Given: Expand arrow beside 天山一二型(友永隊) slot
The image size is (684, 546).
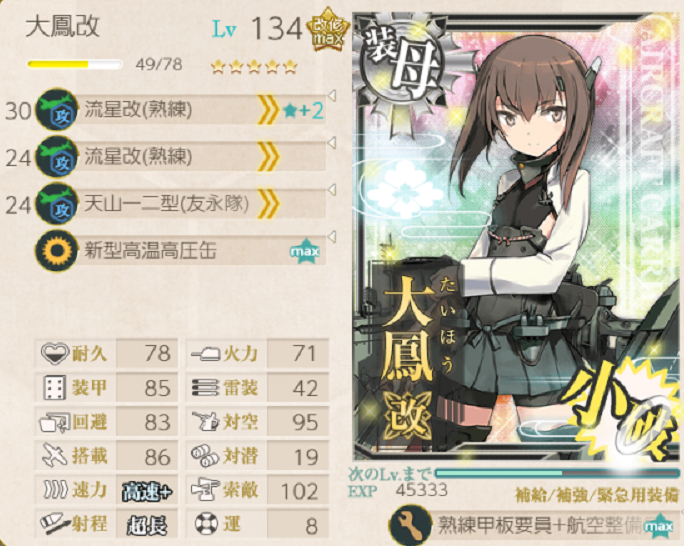Looking at the screenshot, I should tap(332, 190).
